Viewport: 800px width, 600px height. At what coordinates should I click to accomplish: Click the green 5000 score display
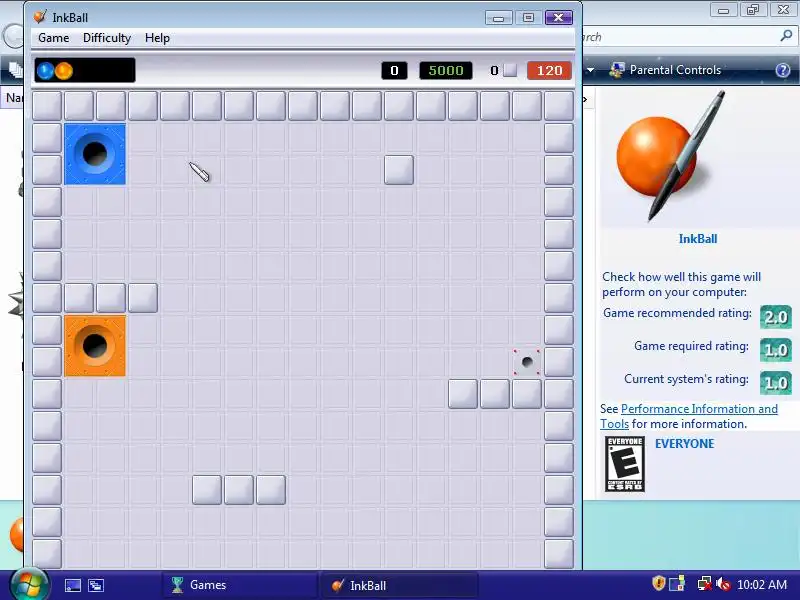pyautogui.click(x=446, y=70)
